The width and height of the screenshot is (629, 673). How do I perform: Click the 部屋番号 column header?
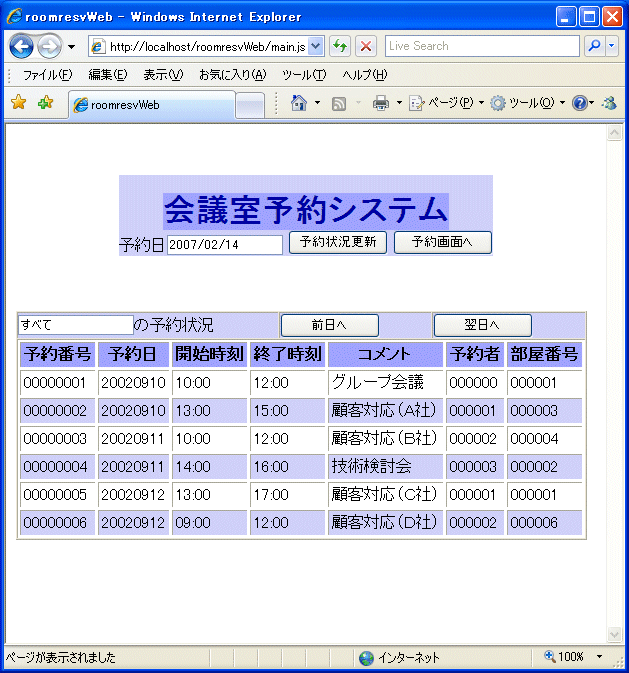(x=544, y=355)
